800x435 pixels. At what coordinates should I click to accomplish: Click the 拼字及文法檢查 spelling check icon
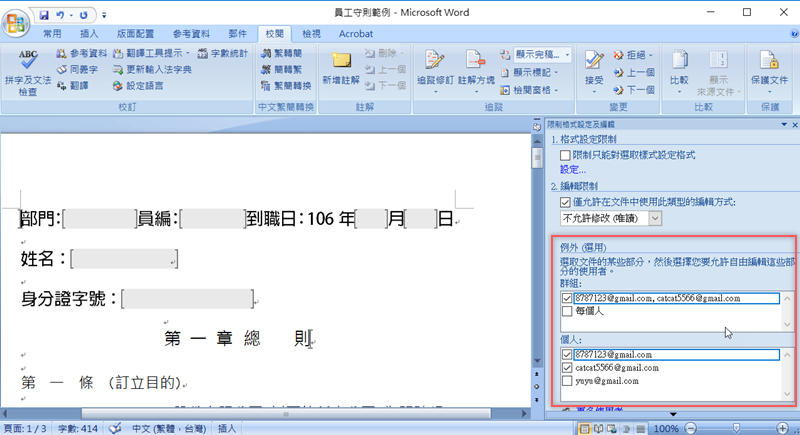click(x=27, y=59)
